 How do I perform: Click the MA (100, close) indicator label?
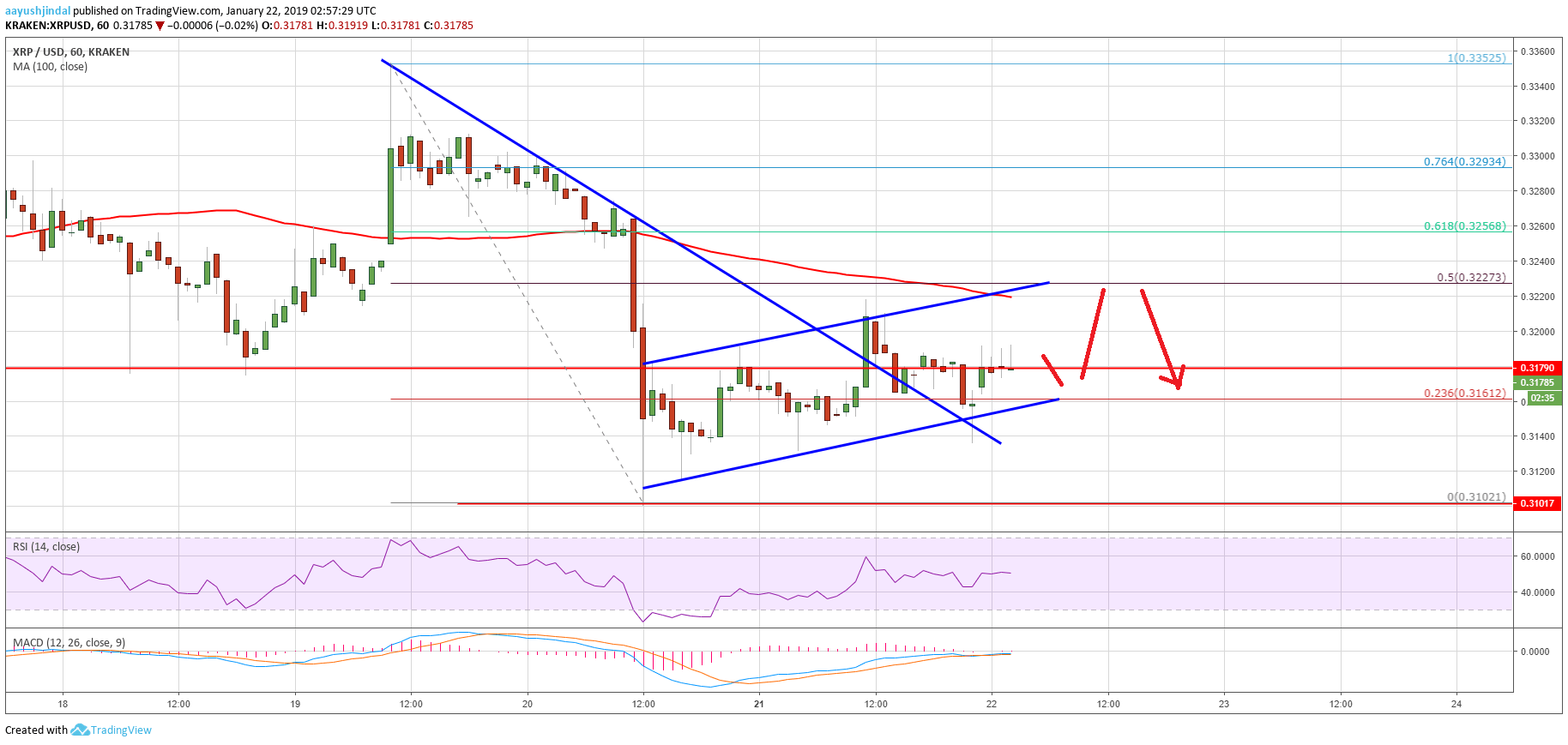(x=50, y=67)
